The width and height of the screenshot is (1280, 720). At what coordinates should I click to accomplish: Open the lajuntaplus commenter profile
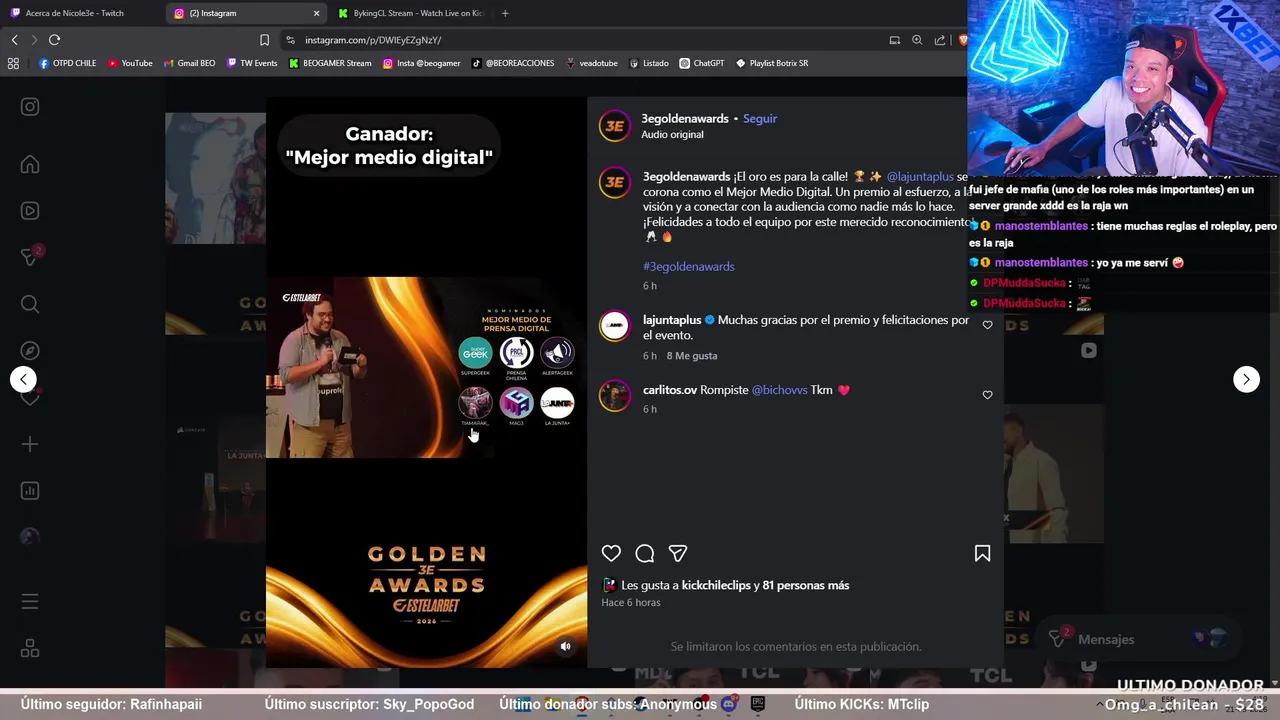(x=672, y=320)
